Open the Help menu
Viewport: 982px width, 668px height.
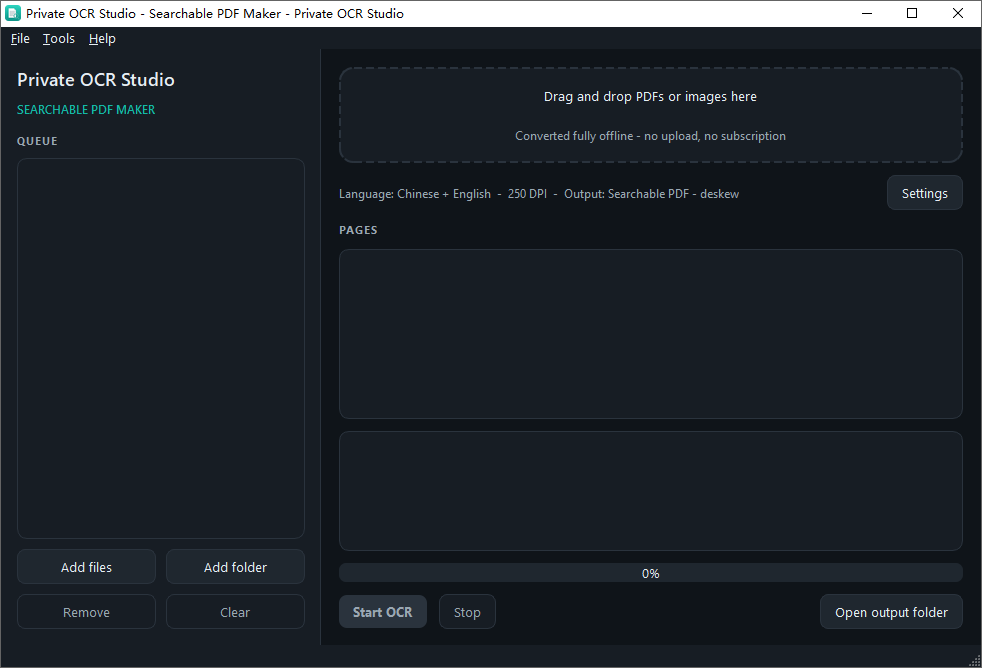(102, 39)
